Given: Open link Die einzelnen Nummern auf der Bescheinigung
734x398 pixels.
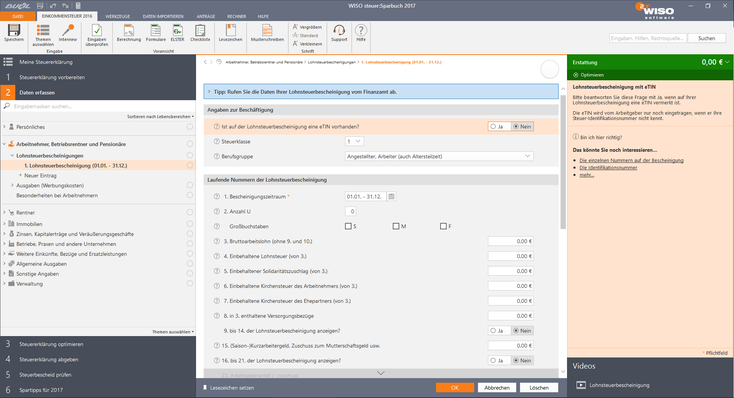Looking at the screenshot, I should click(x=631, y=160).
